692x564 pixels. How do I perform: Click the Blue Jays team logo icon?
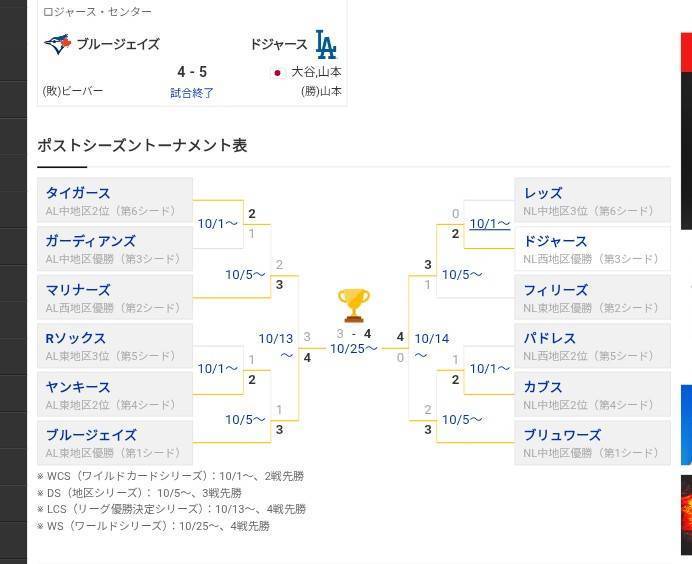coord(58,44)
